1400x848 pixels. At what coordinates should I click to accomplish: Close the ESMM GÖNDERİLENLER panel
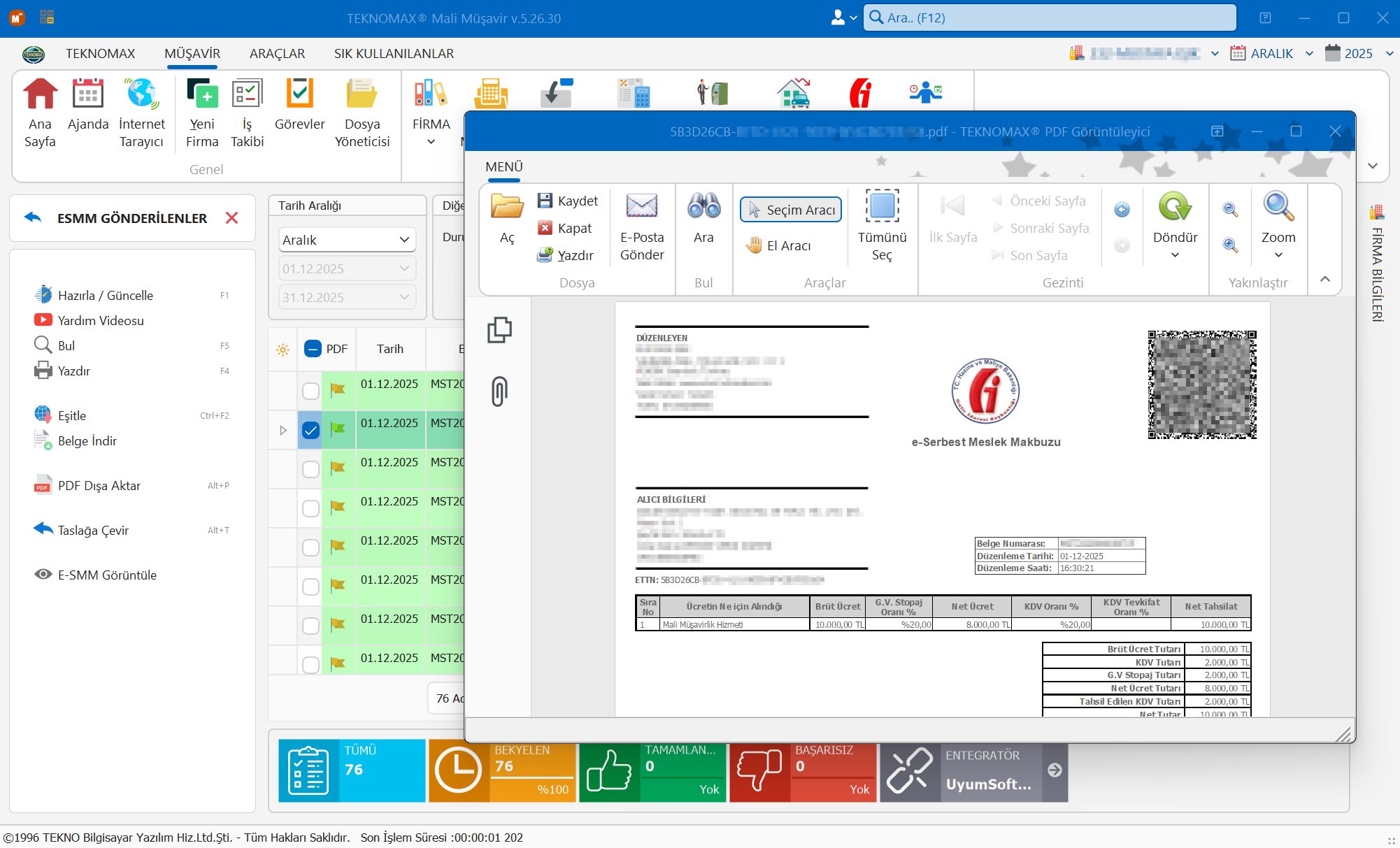point(231,218)
